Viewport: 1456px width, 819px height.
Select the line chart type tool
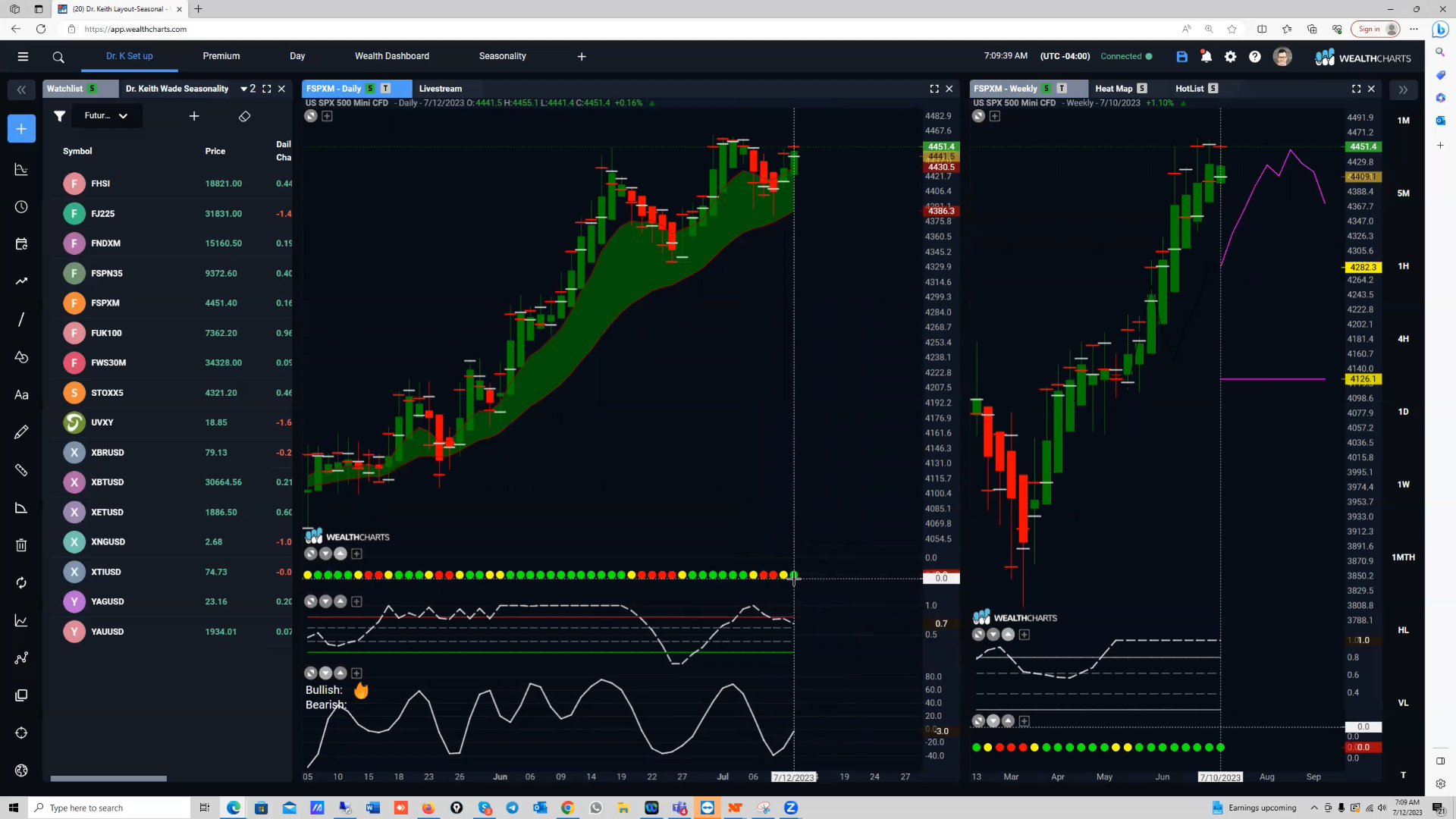coord(21,620)
